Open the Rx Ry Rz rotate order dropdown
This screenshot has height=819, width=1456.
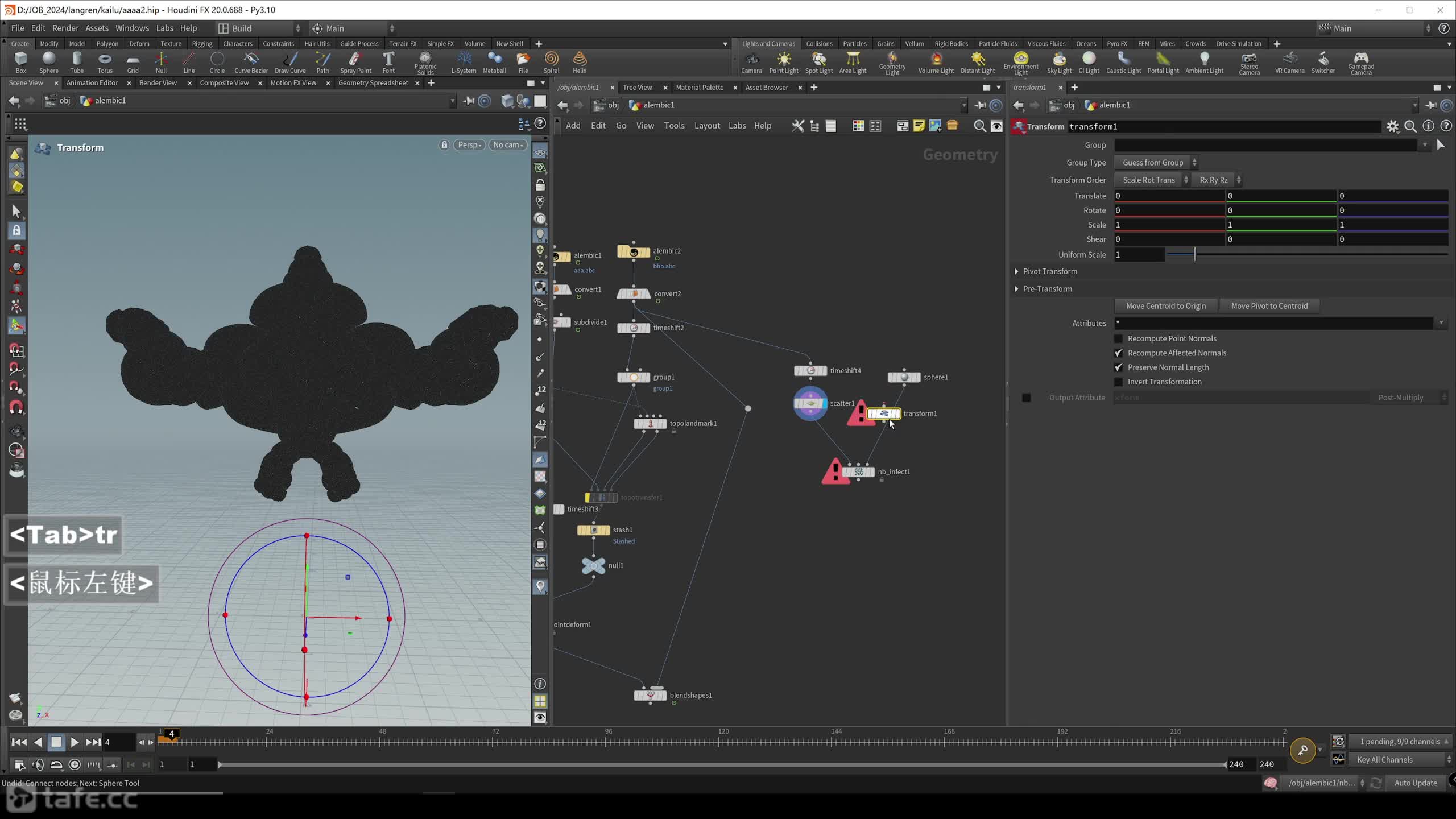(x=1217, y=180)
